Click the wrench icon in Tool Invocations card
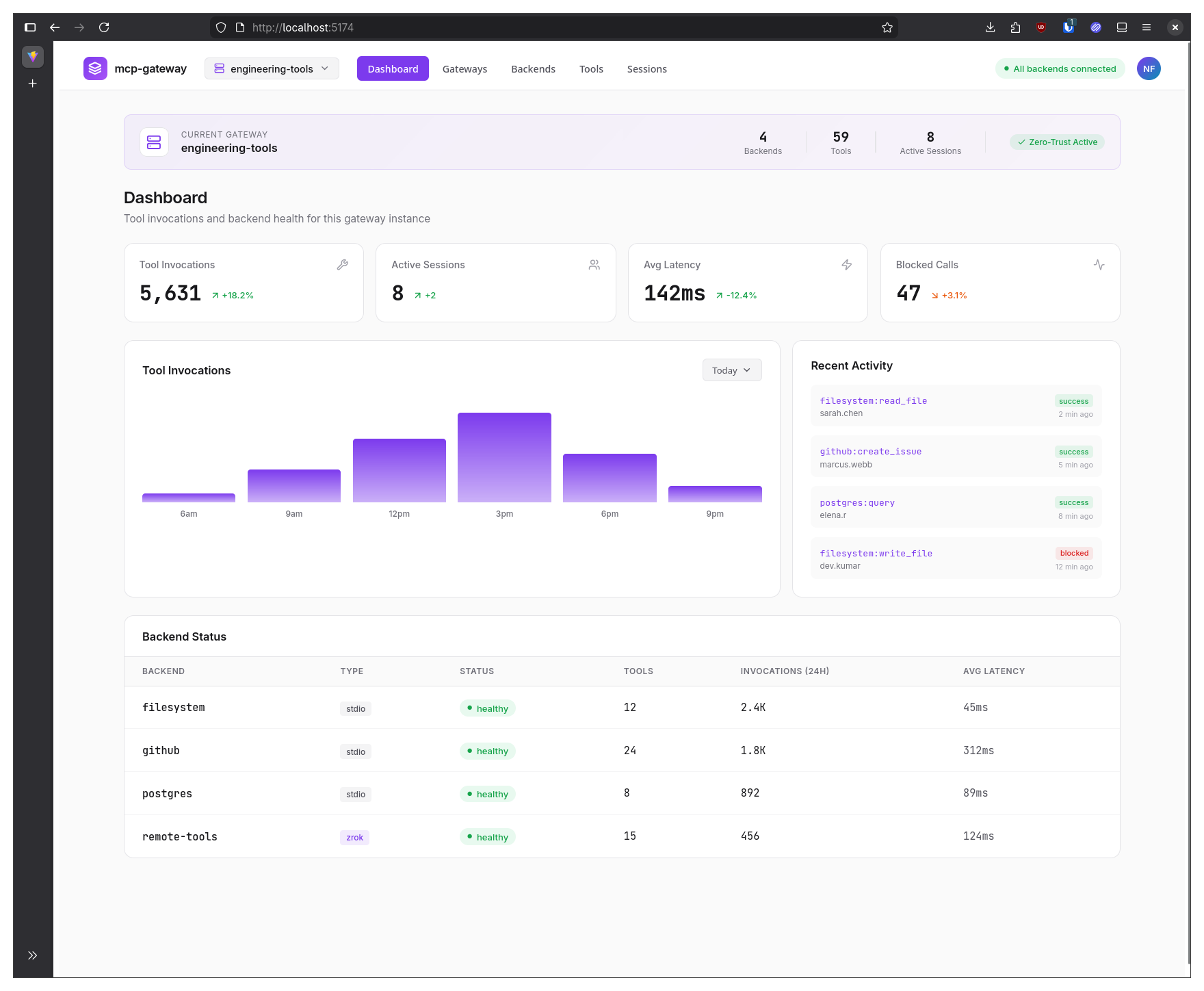1204x991 pixels. pos(343,265)
